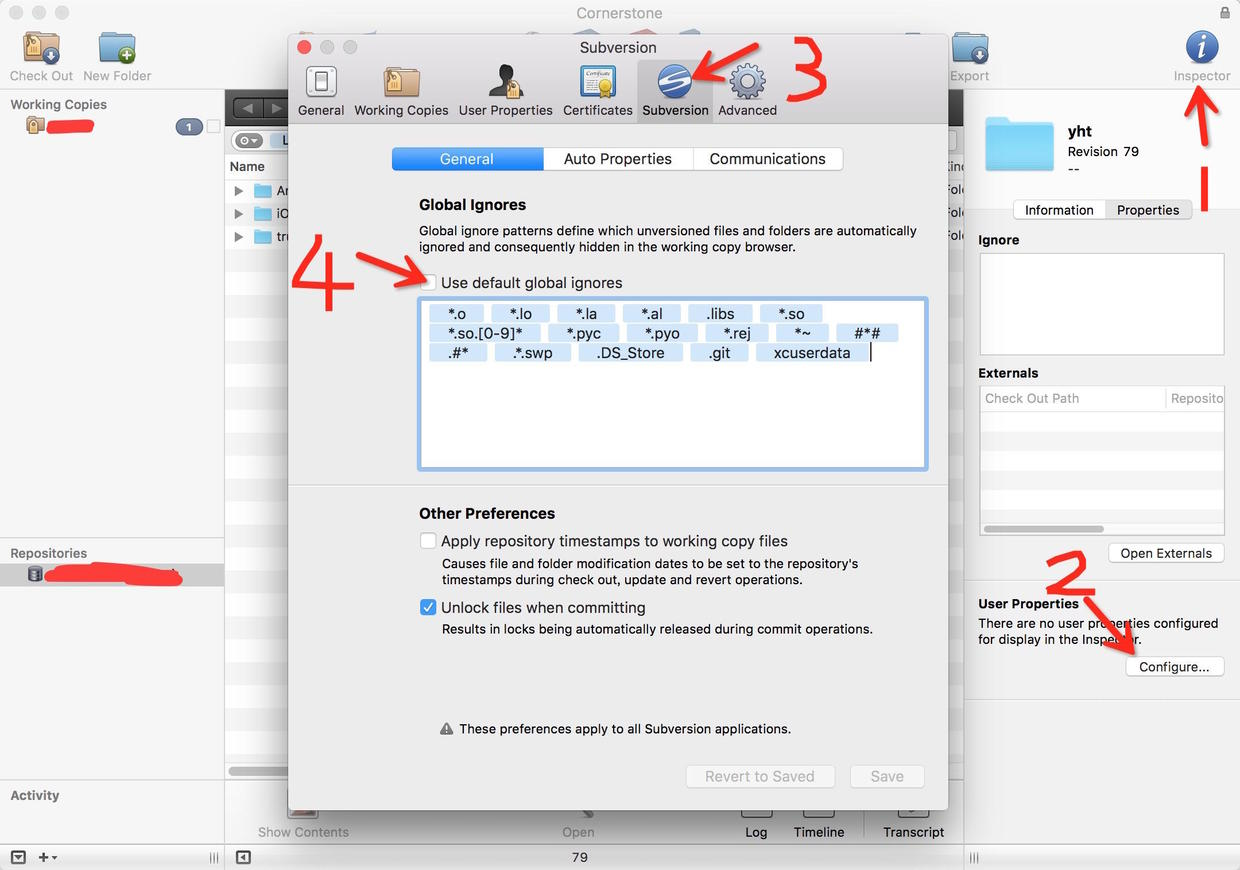Select the .DS_Store ignore token
Image resolution: width=1240 pixels, height=870 pixels.
click(x=630, y=353)
